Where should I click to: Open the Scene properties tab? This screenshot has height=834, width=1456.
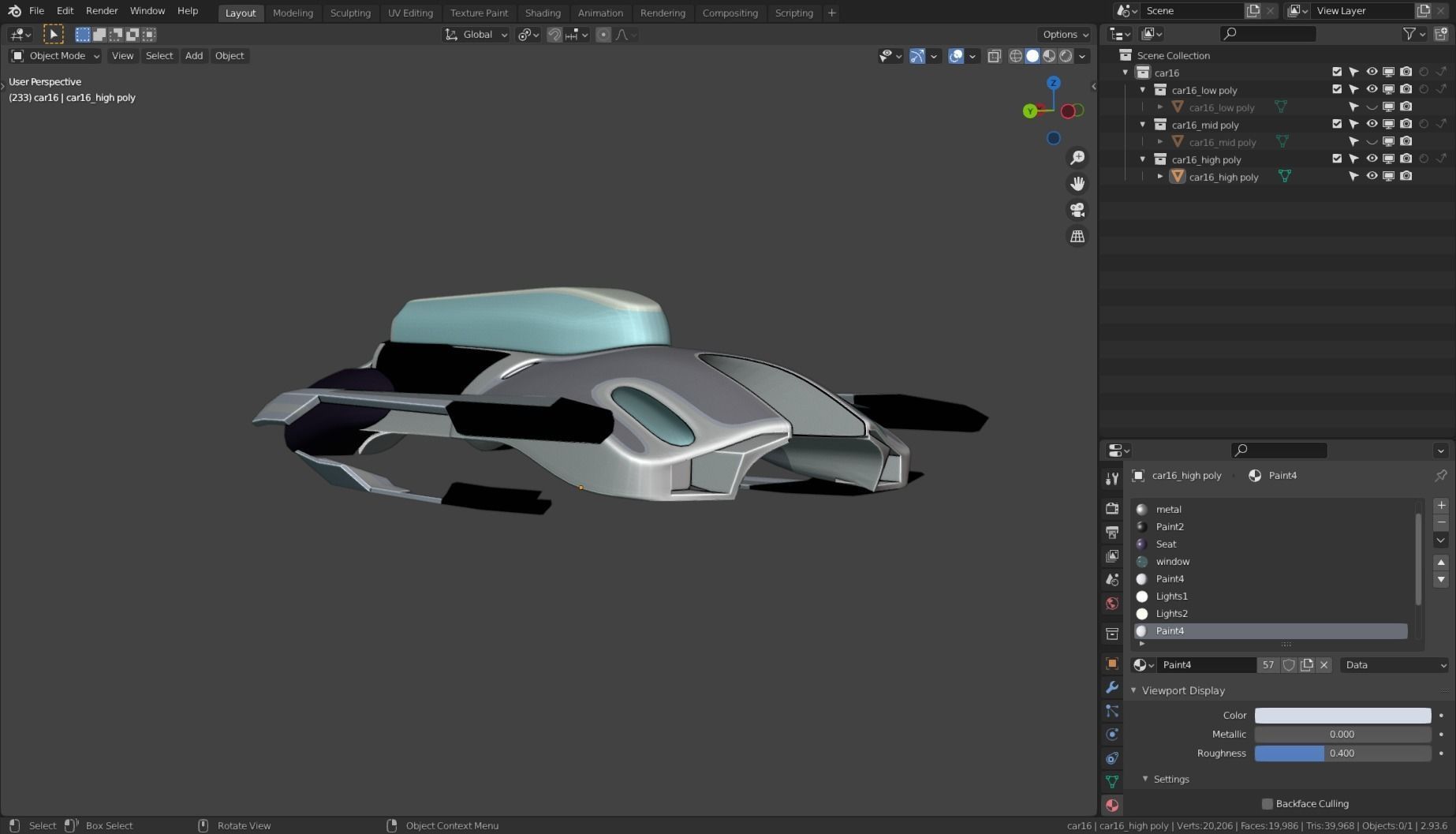1112,579
